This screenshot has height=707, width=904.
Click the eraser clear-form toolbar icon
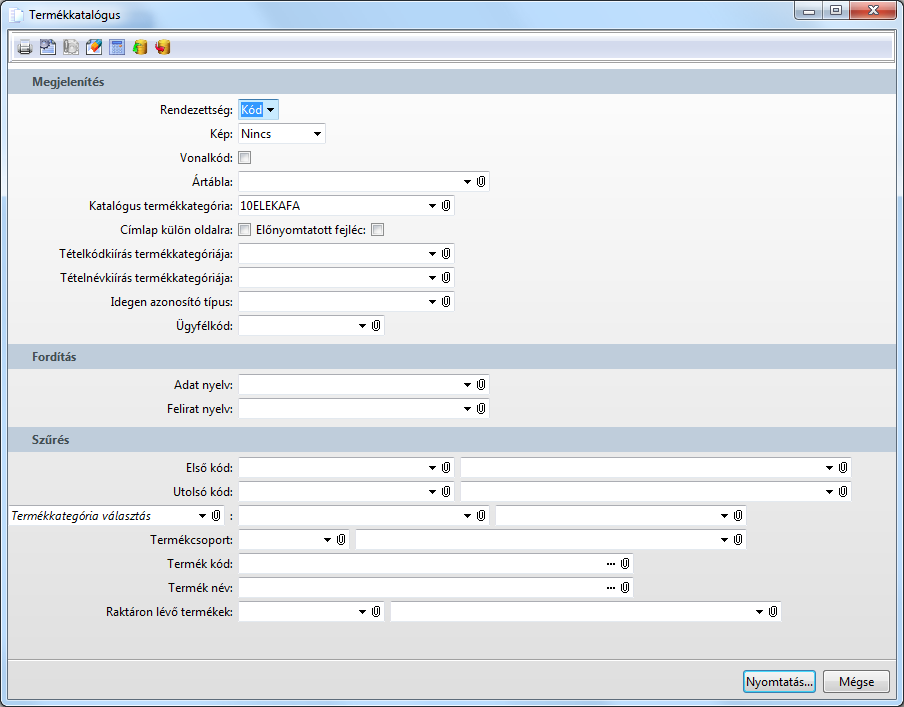pos(94,47)
